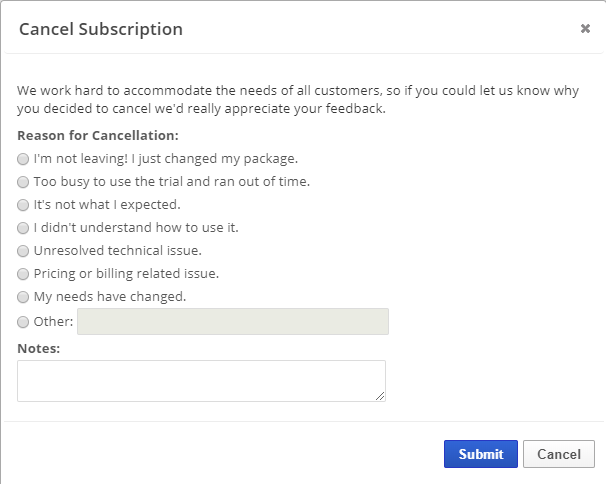Grab the Notes textarea resize handle
The width and height of the screenshot is (606, 484).
click(380, 396)
